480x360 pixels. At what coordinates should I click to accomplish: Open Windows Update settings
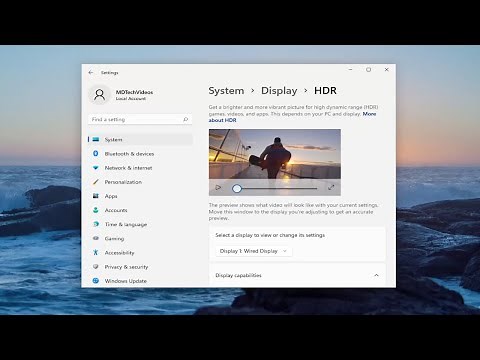point(140,281)
